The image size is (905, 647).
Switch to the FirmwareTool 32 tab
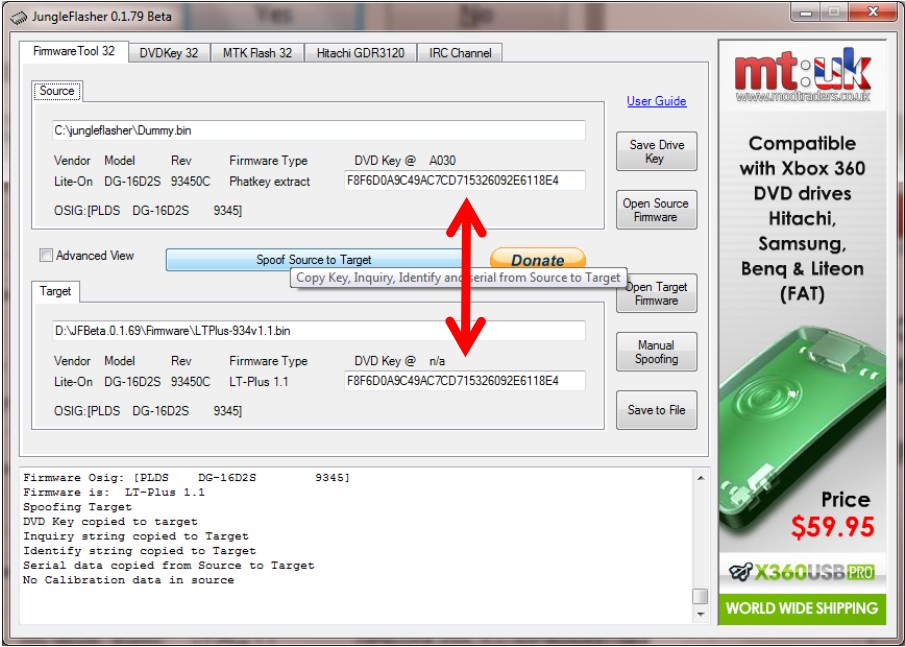pos(73,51)
